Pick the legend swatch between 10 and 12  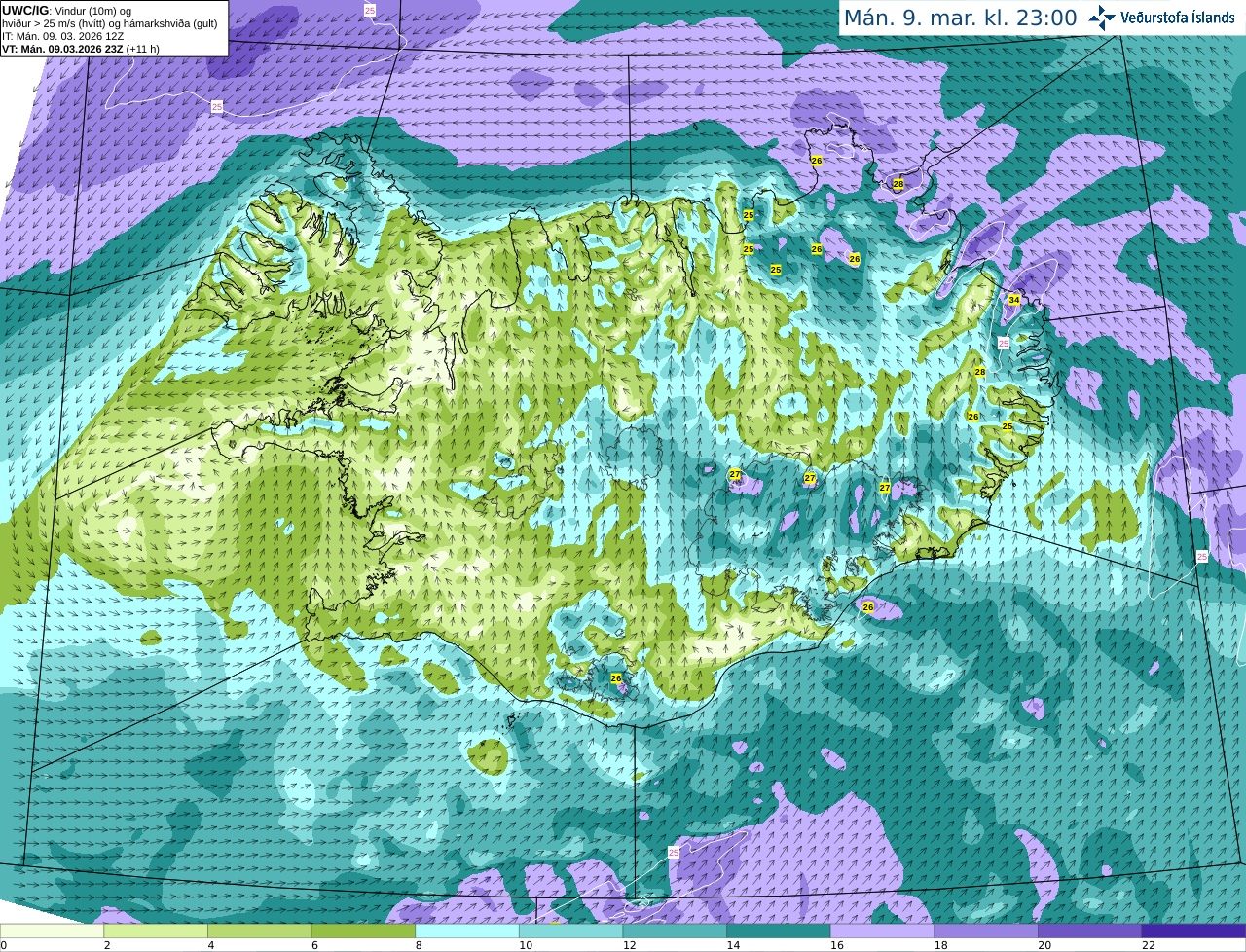(570, 932)
